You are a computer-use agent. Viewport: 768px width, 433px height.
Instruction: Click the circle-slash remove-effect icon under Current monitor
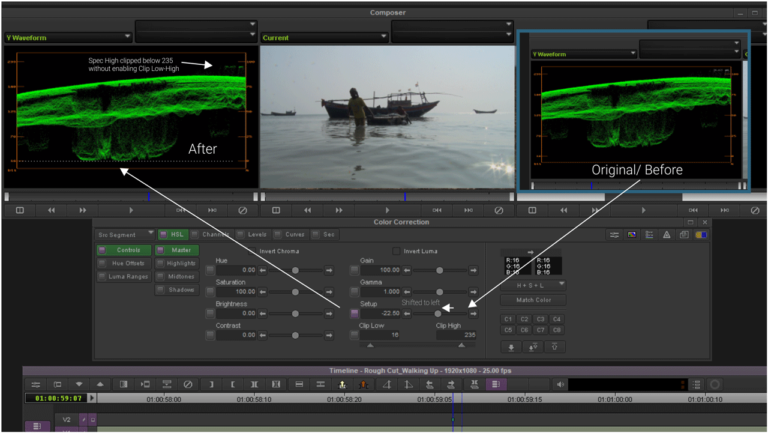coord(499,210)
